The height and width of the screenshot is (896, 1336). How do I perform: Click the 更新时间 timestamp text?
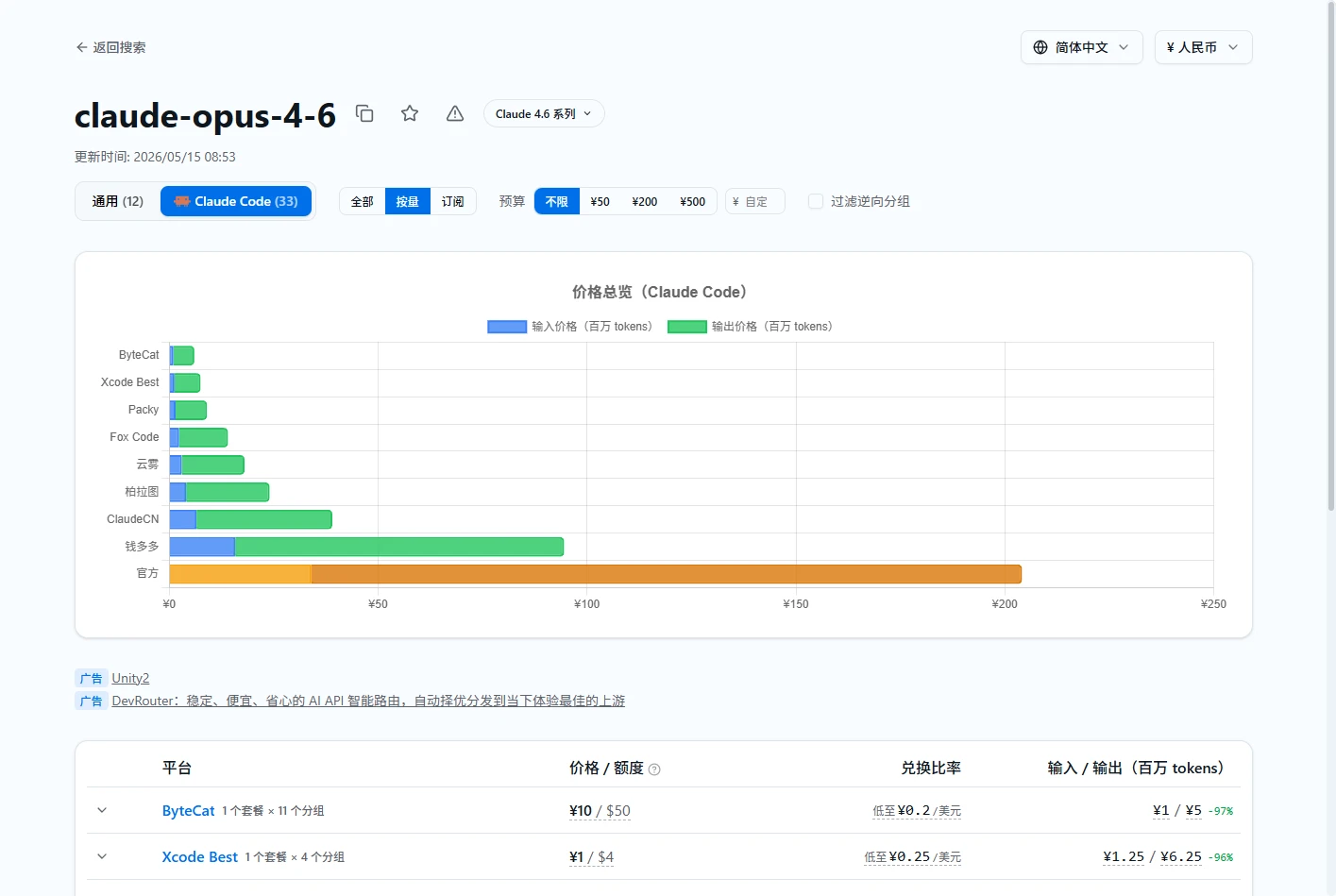click(155, 157)
